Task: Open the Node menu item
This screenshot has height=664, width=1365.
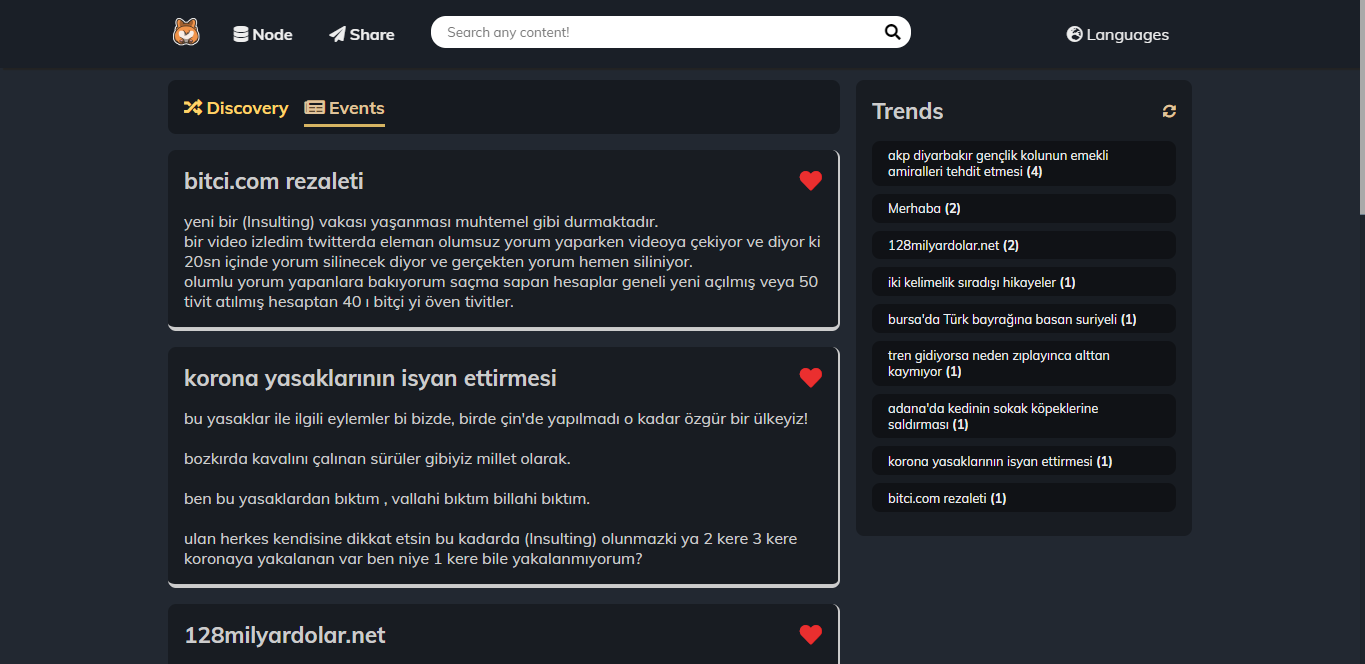Action: [263, 34]
